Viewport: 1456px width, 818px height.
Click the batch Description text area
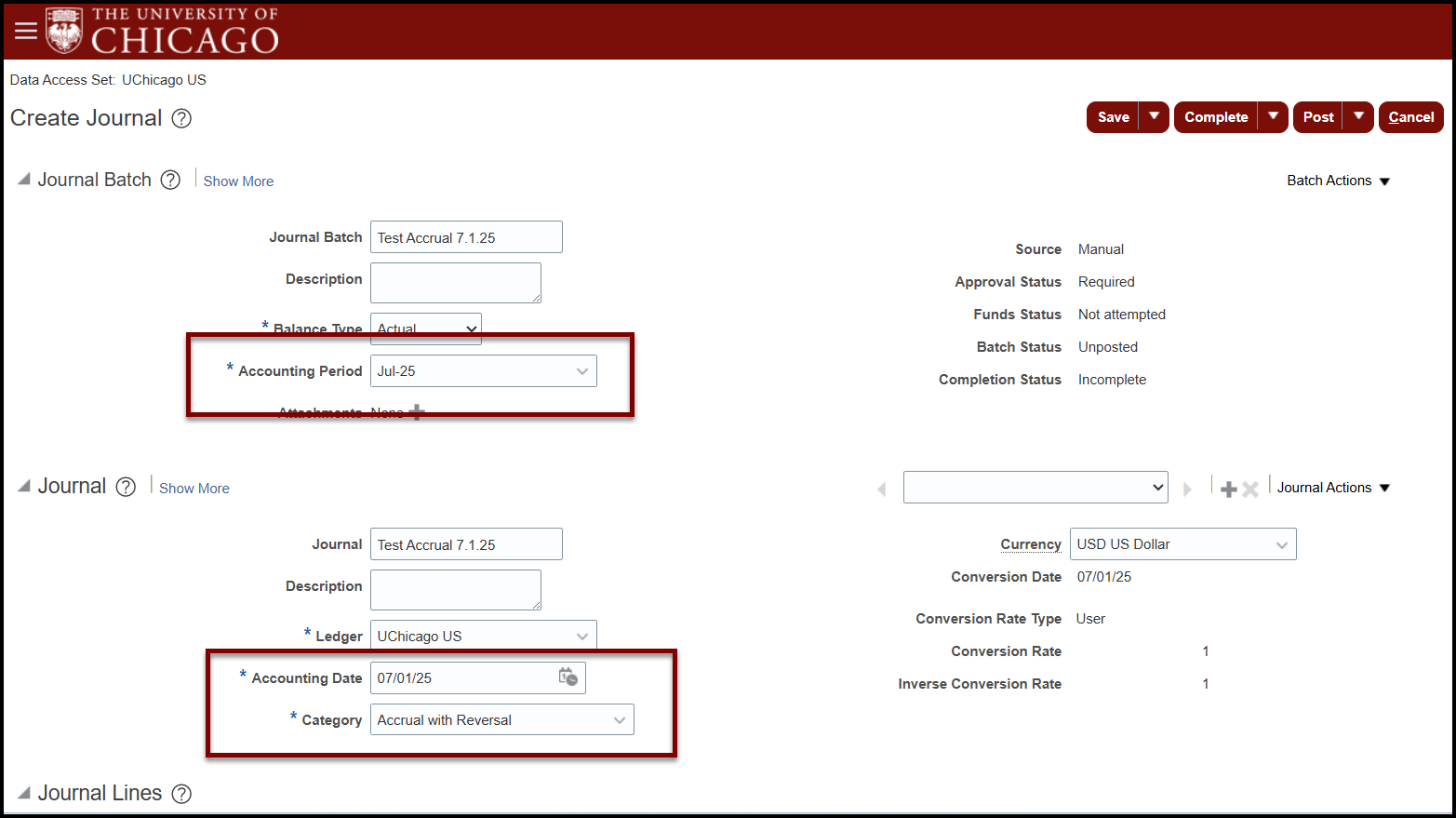pyautogui.click(x=456, y=283)
